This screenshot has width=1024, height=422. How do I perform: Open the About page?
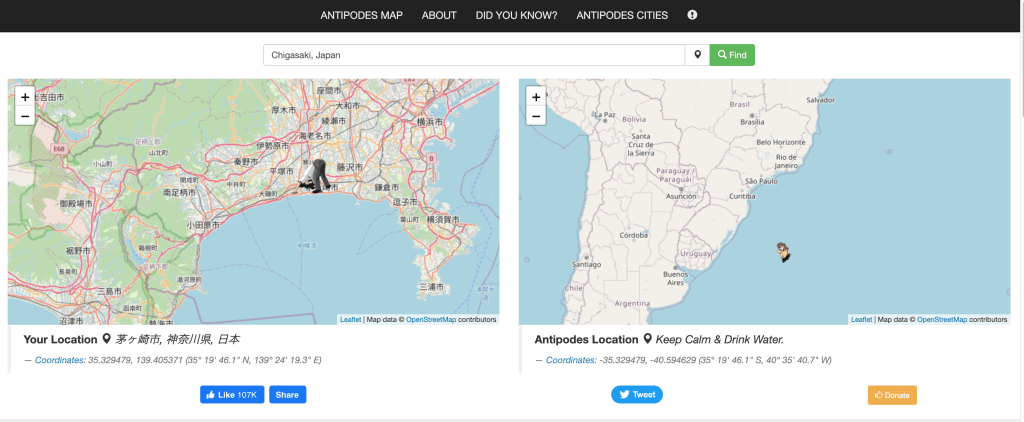point(439,15)
